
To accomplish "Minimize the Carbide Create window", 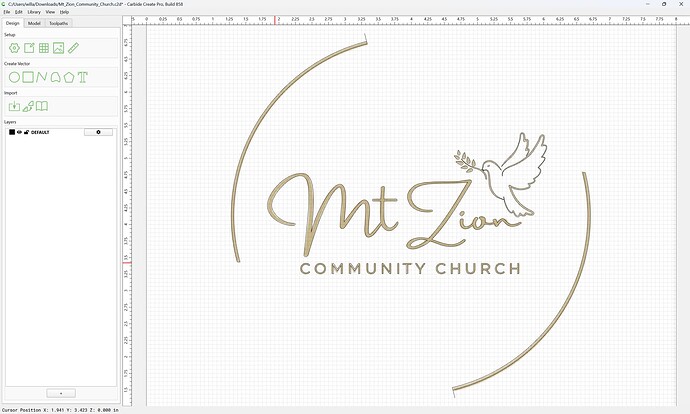I will click(648, 4).
